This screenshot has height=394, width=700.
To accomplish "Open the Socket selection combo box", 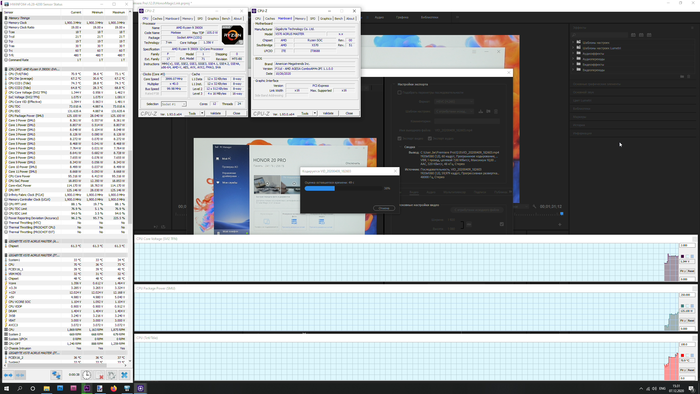I will pyautogui.click(x=173, y=104).
